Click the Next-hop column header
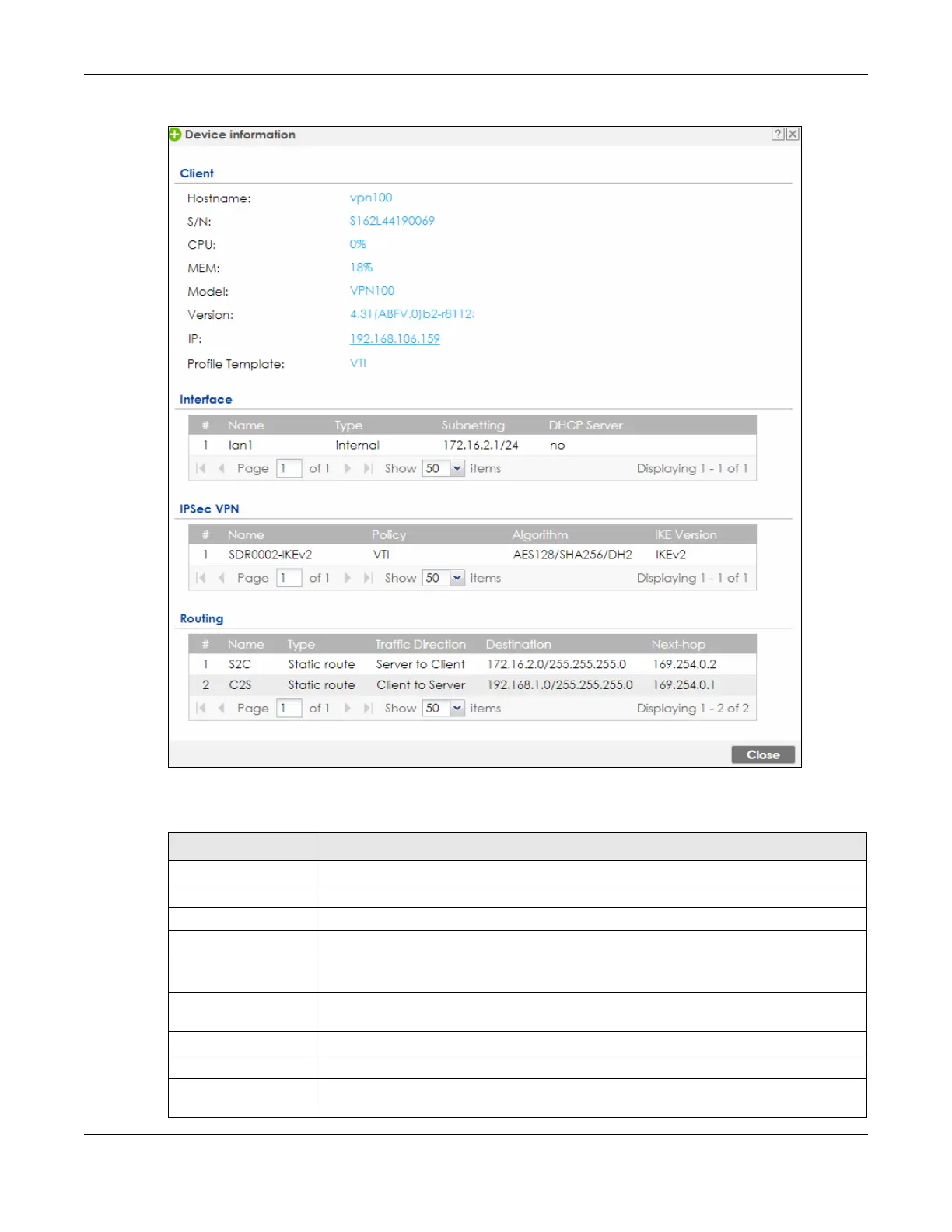Image resolution: width=952 pixels, height=1232 pixels. pyautogui.click(x=678, y=645)
